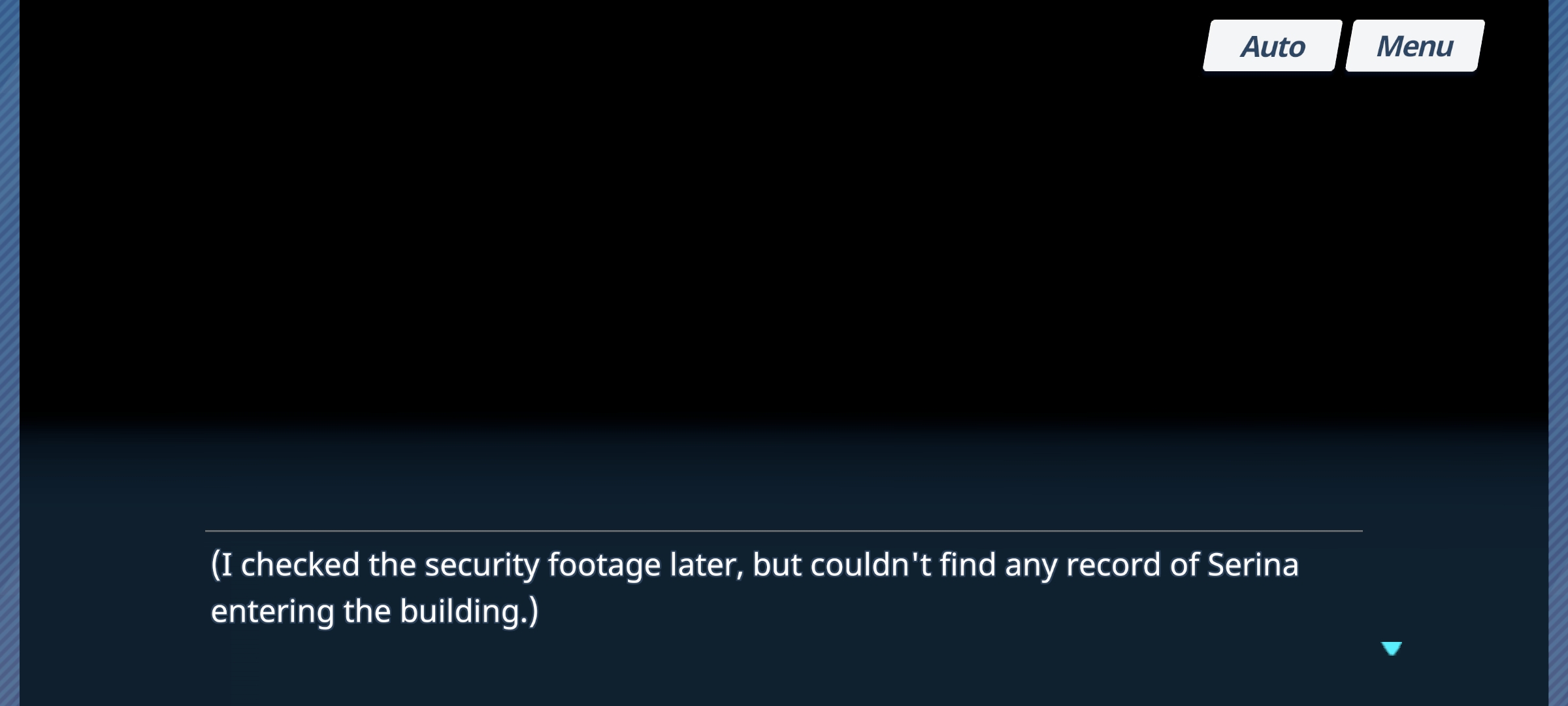This screenshot has width=1568, height=706.
Task: Expand story options through Menu
Action: tap(1415, 46)
